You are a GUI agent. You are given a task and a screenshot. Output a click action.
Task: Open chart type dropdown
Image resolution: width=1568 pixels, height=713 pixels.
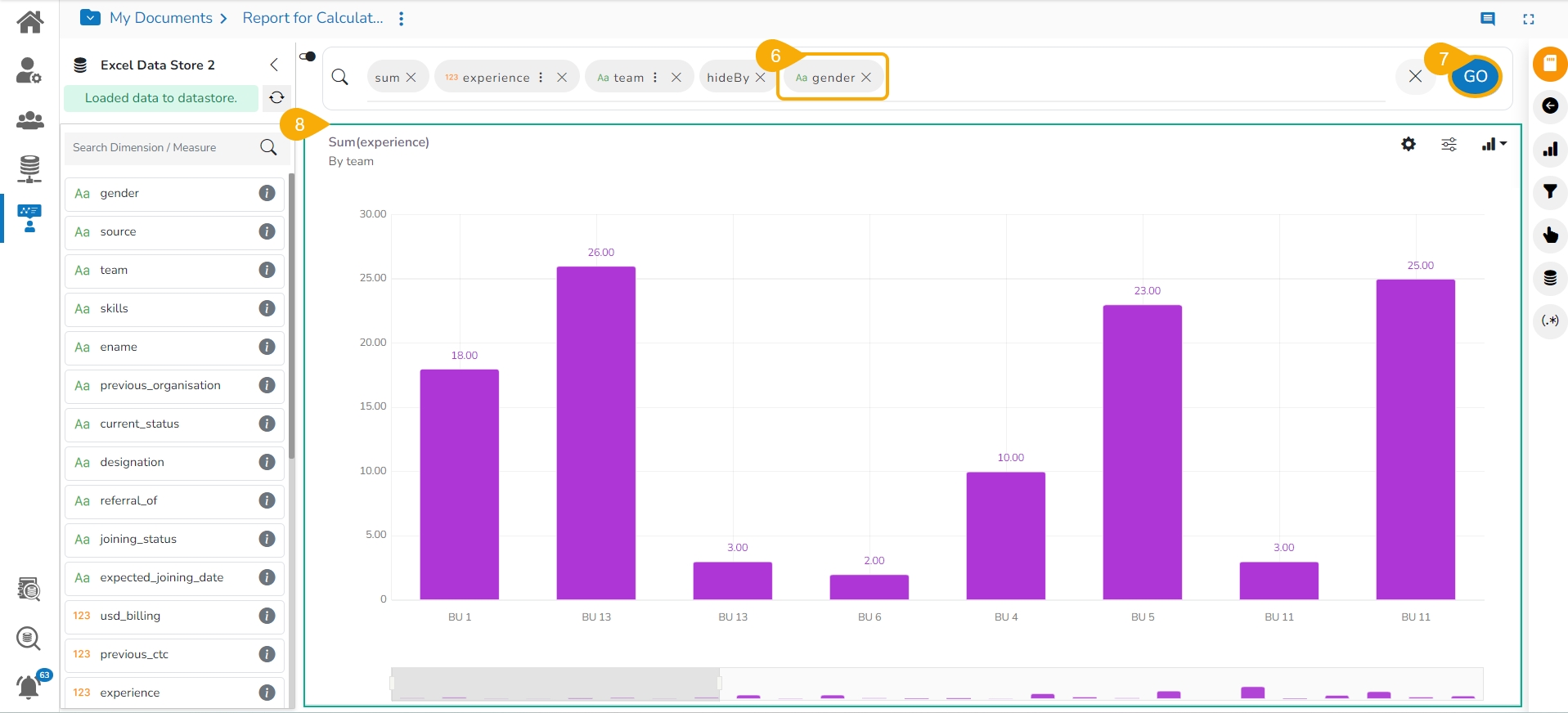[x=1494, y=144]
